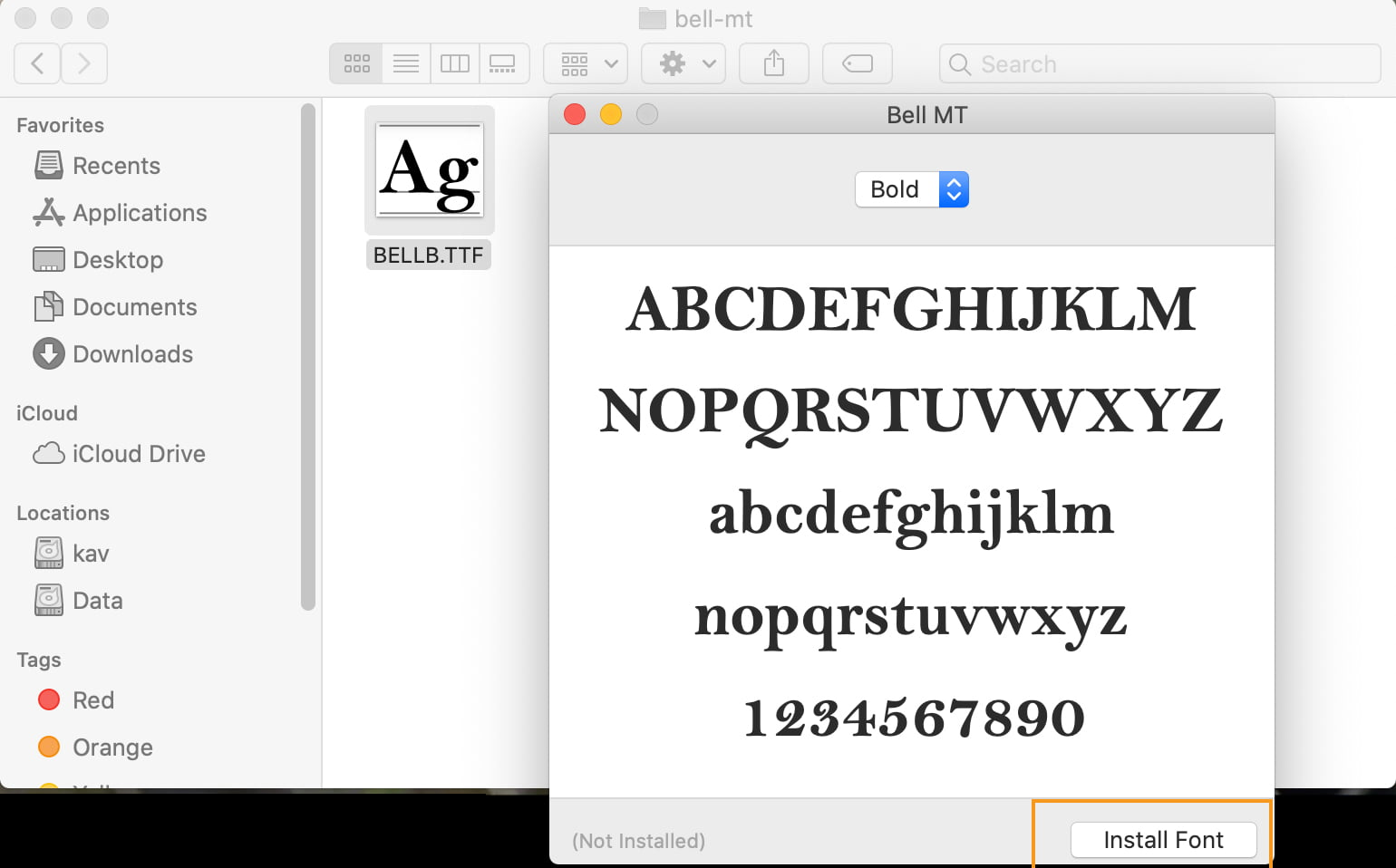Select the Red tag in sidebar
This screenshot has height=868, width=1396.
coord(92,700)
